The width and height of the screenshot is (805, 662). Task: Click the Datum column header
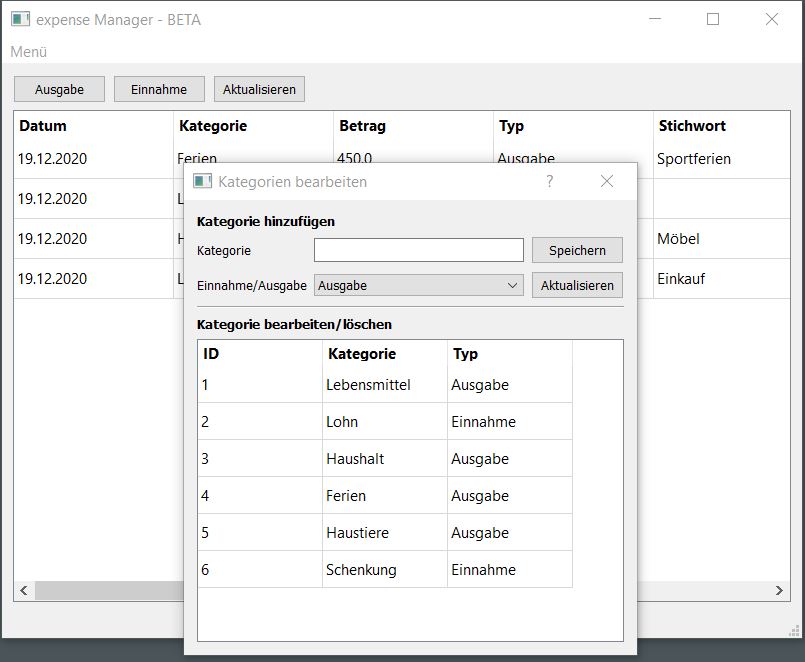43,126
